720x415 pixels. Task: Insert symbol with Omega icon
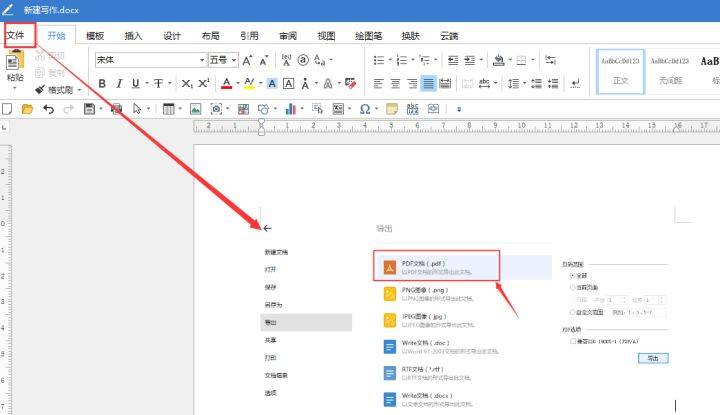tap(365, 109)
